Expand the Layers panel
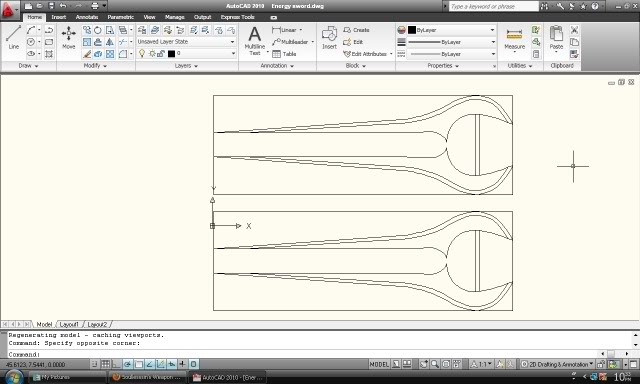 click(x=186, y=66)
